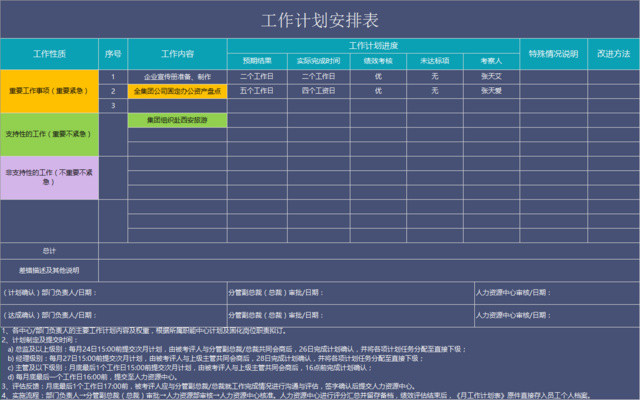The height and width of the screenshot is (400, 640).
Task: Click serial number 3 cell
Action: pyautogui.click(x=113, y=106)
